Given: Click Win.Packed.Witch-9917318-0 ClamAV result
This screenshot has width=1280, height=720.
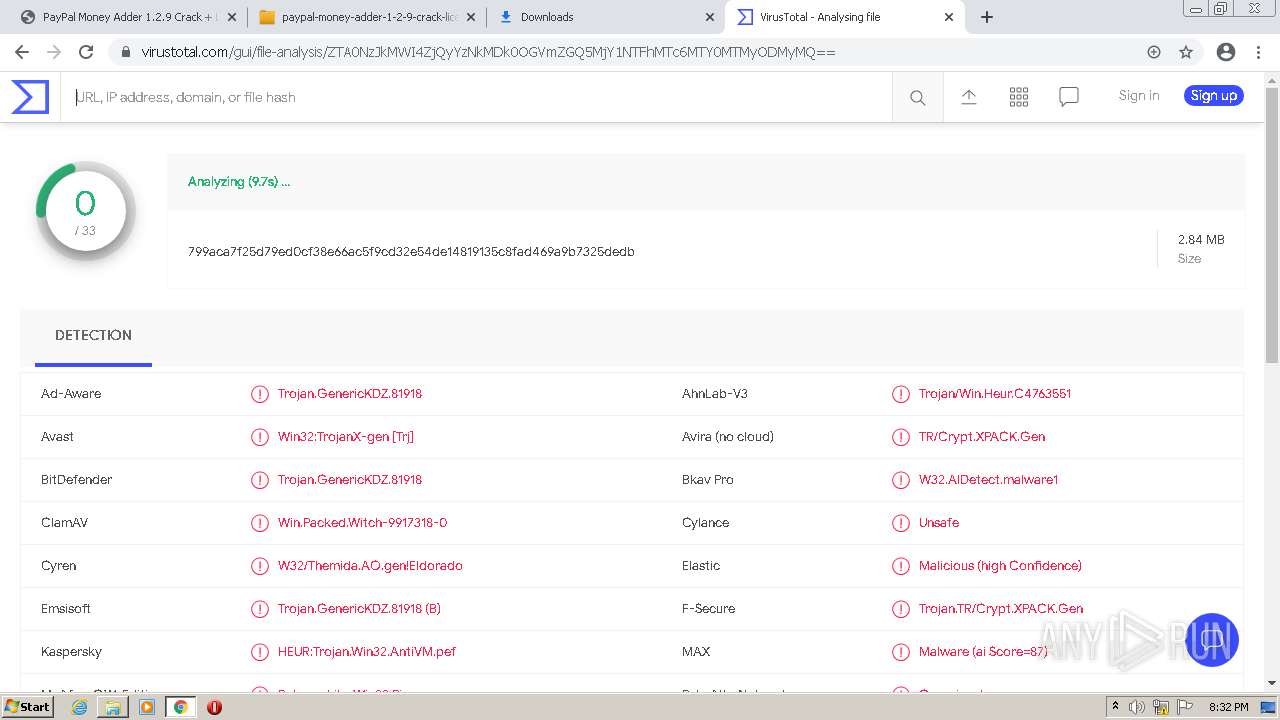Looking at the screenshot, I should pos(362,523).
